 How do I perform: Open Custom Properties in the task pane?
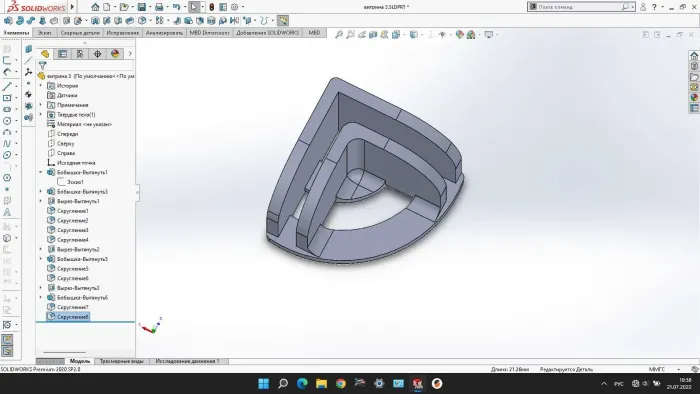click(694, 108)
